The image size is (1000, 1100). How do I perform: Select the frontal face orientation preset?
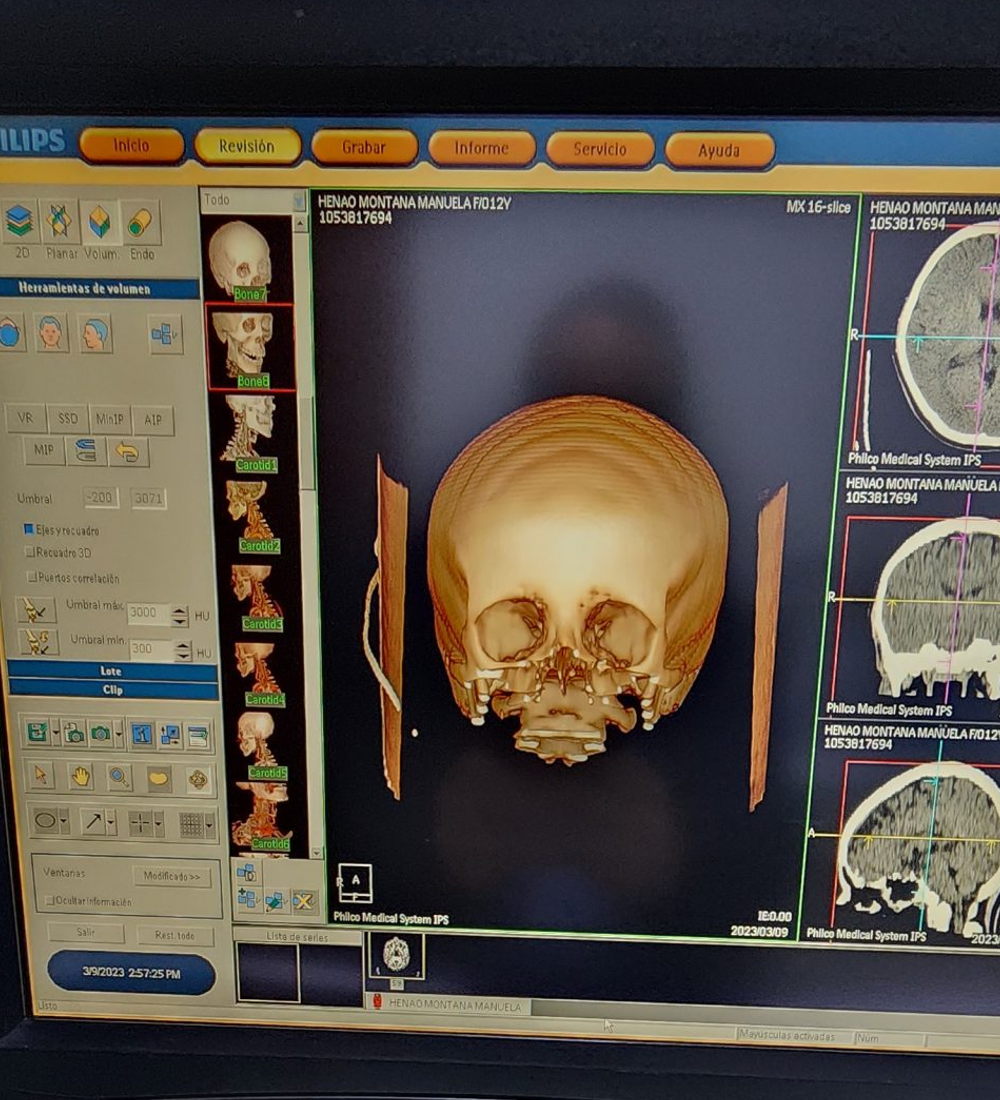click(x=51, y=333)
